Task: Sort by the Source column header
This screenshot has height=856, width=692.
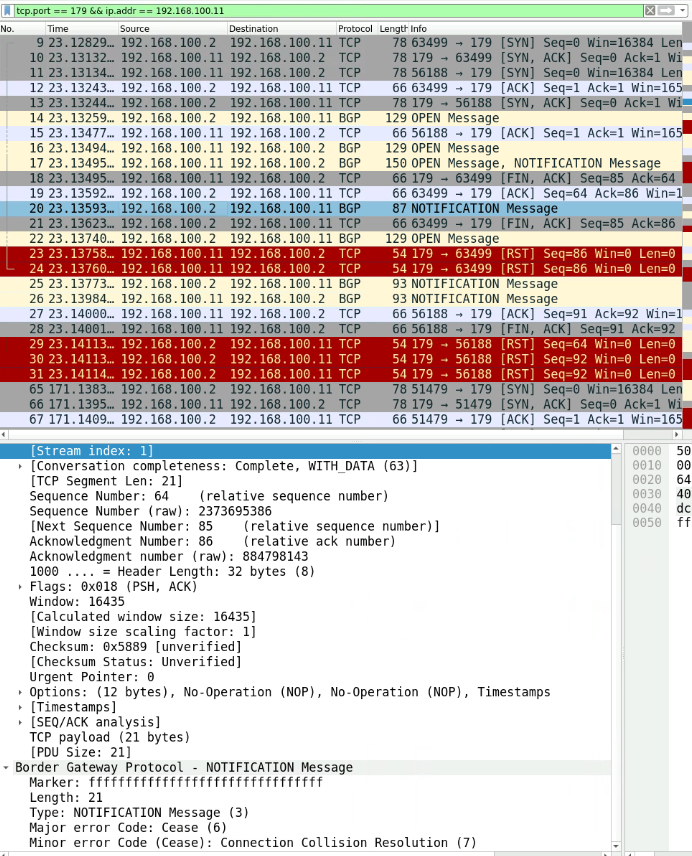Action: point(172,28)
